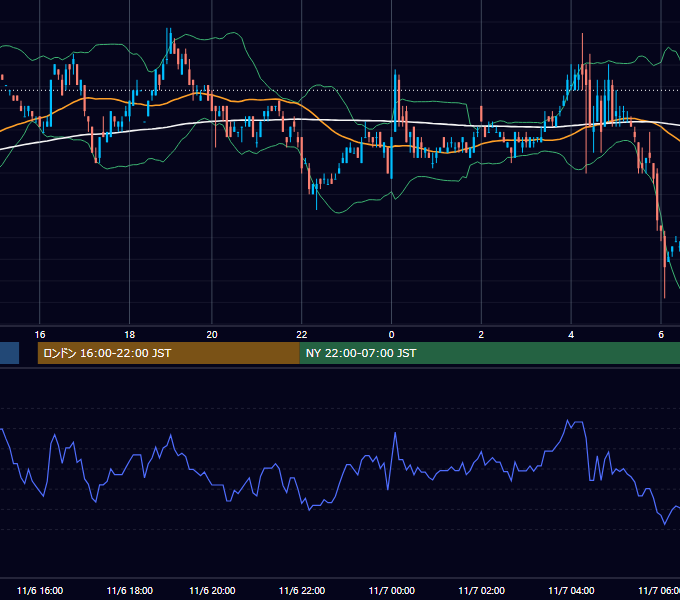Viewport: 680px width, 600px height.
Task: Click the NY 22:00-07:00 JST session bar
Action: click(x=490, y=353)
